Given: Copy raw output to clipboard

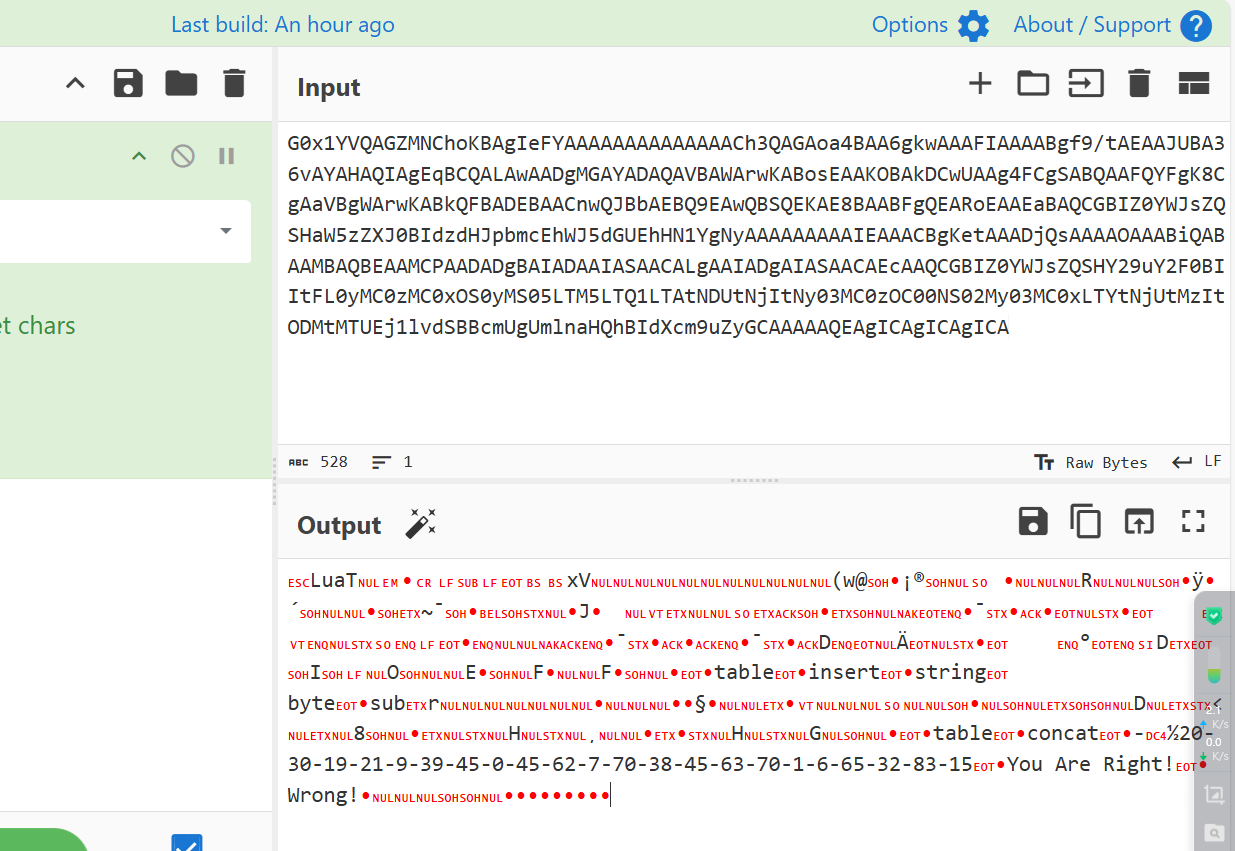Looking at the screenshot, I should 1086,521.
